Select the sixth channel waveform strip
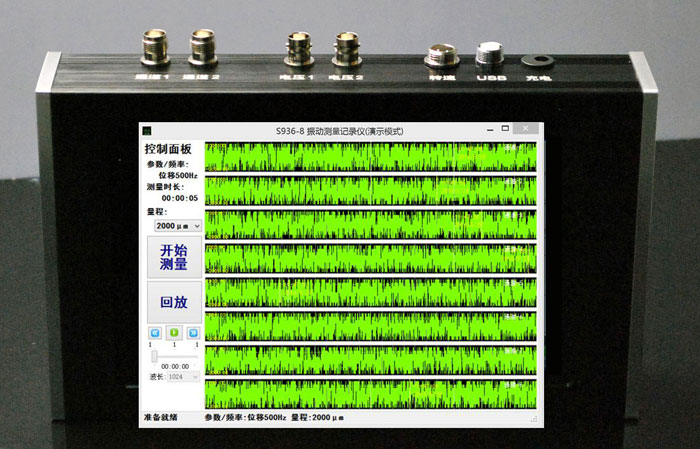The width and height of the screenshot is (700, 449). [x=370, y=325]
